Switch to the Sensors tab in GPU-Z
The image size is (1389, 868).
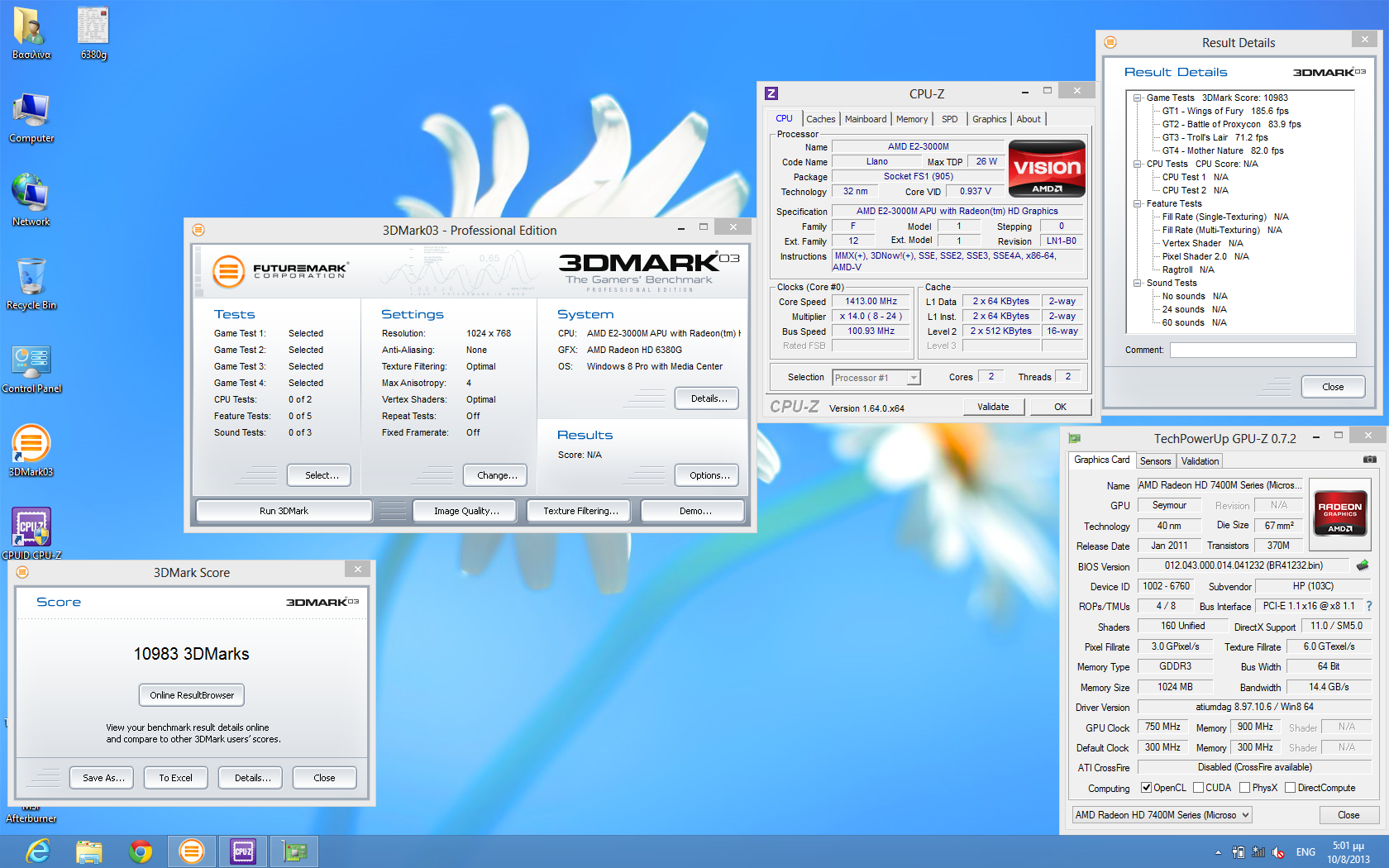click(x=1155, y=461)
